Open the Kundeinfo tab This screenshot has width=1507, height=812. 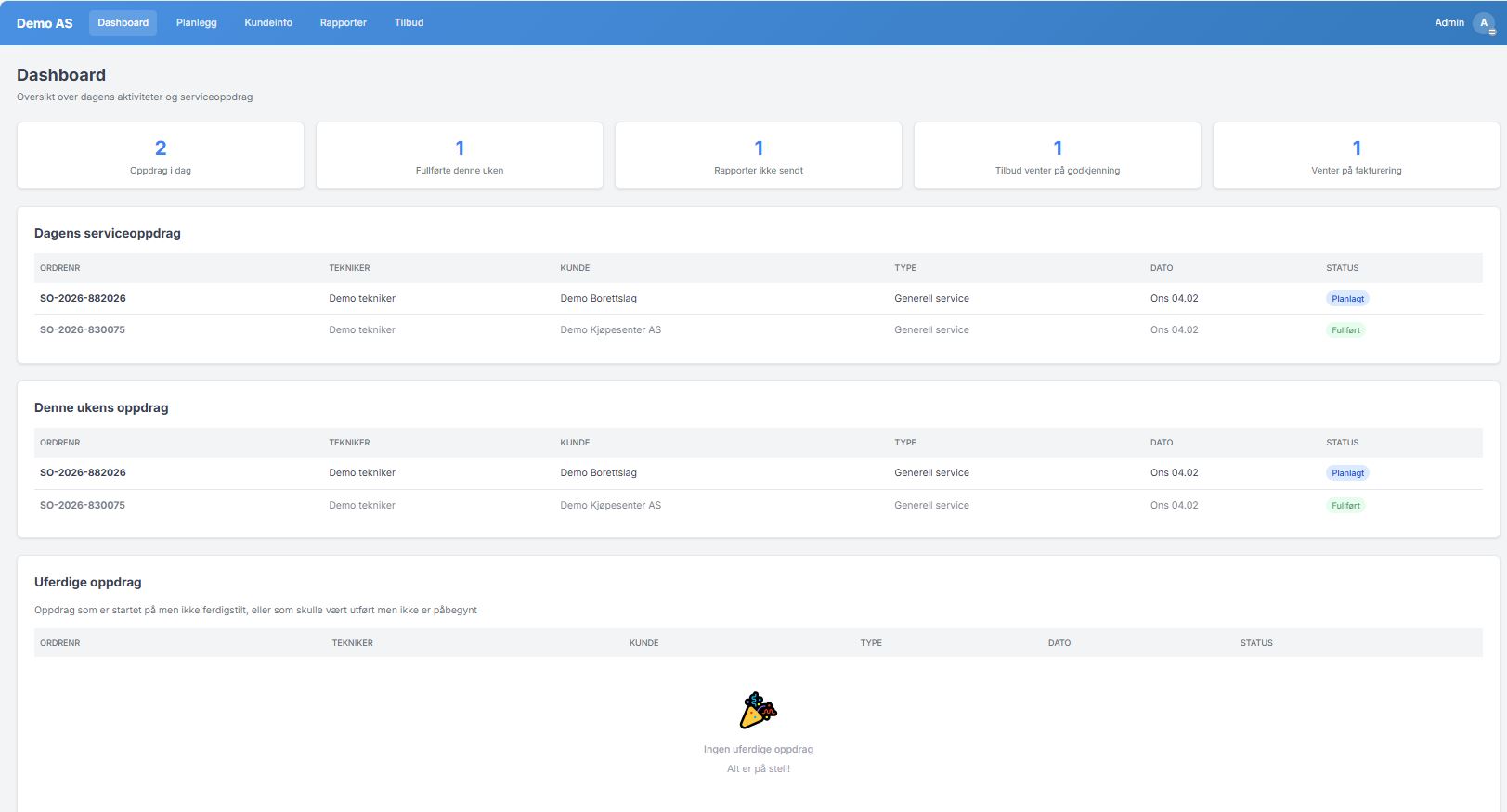(268, 23)
